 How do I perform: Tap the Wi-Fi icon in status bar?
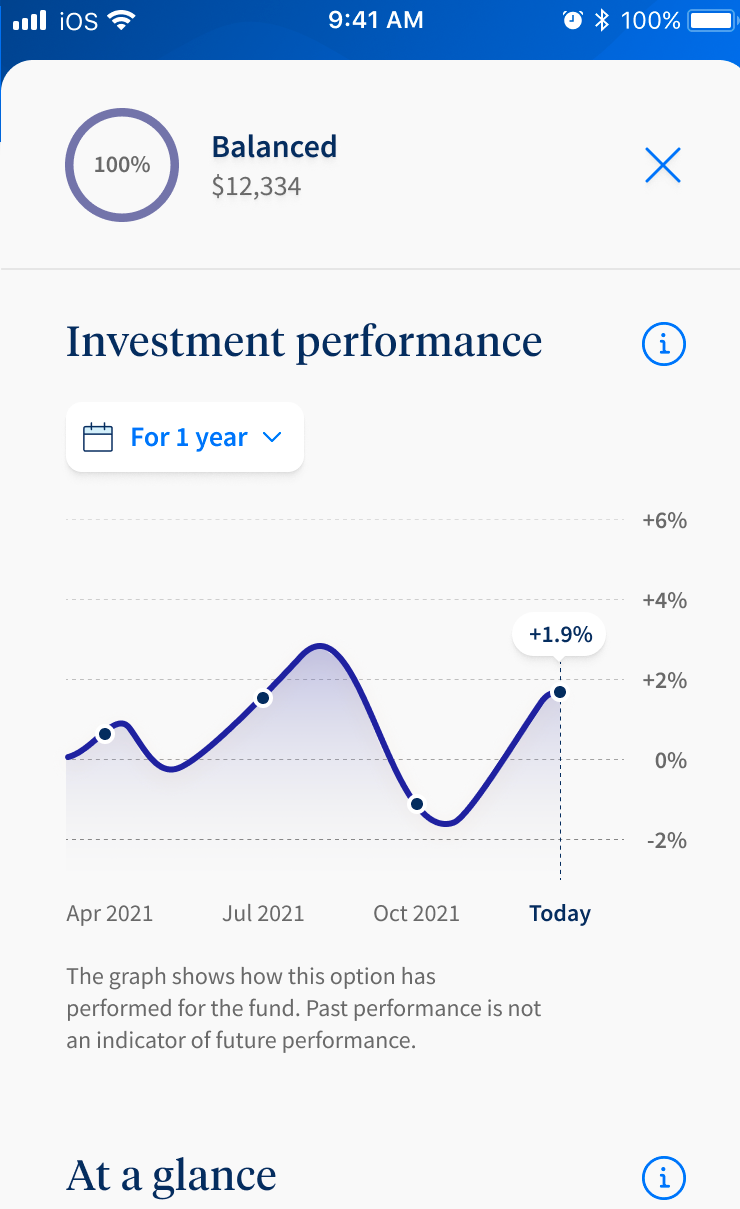pyautogui.click(x=122, y=20)
